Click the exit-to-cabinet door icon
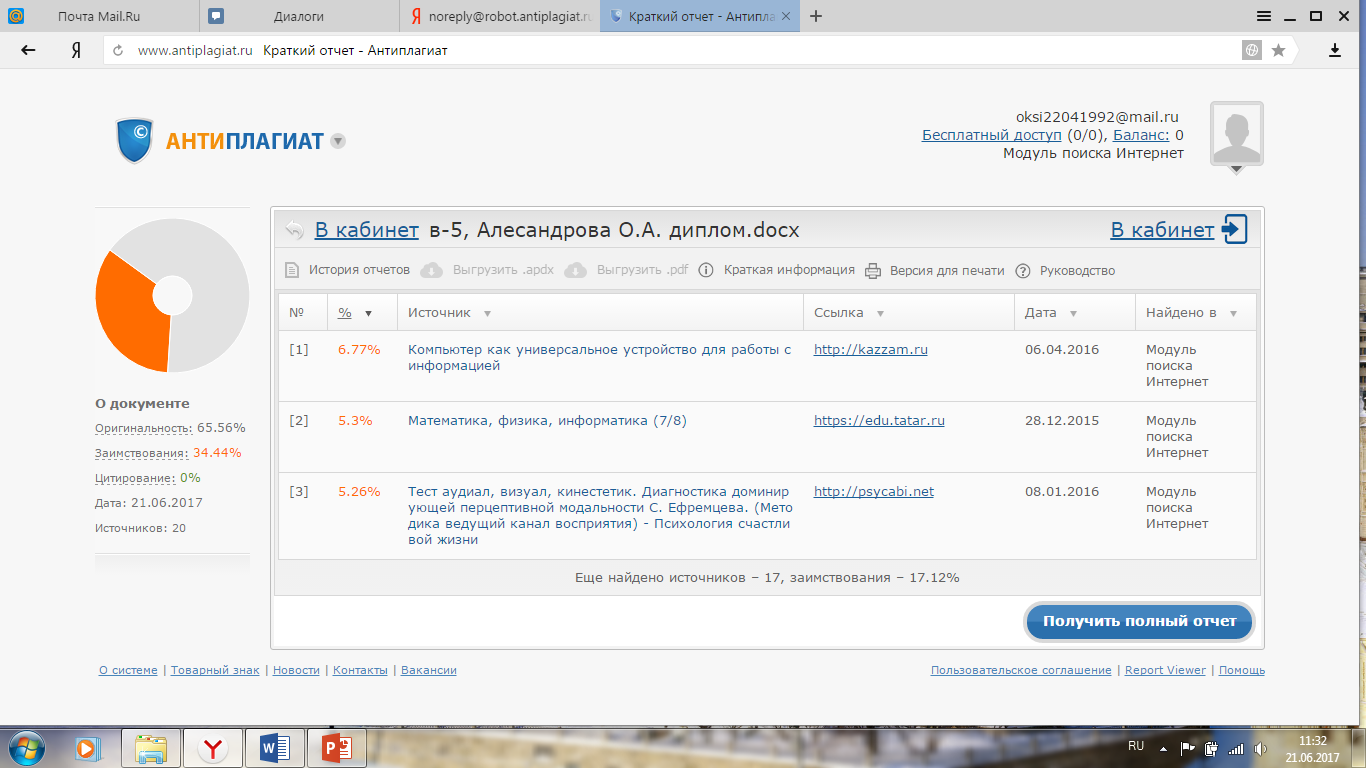The height and width of the screenshot is (768, 1366). (1234, 230)
